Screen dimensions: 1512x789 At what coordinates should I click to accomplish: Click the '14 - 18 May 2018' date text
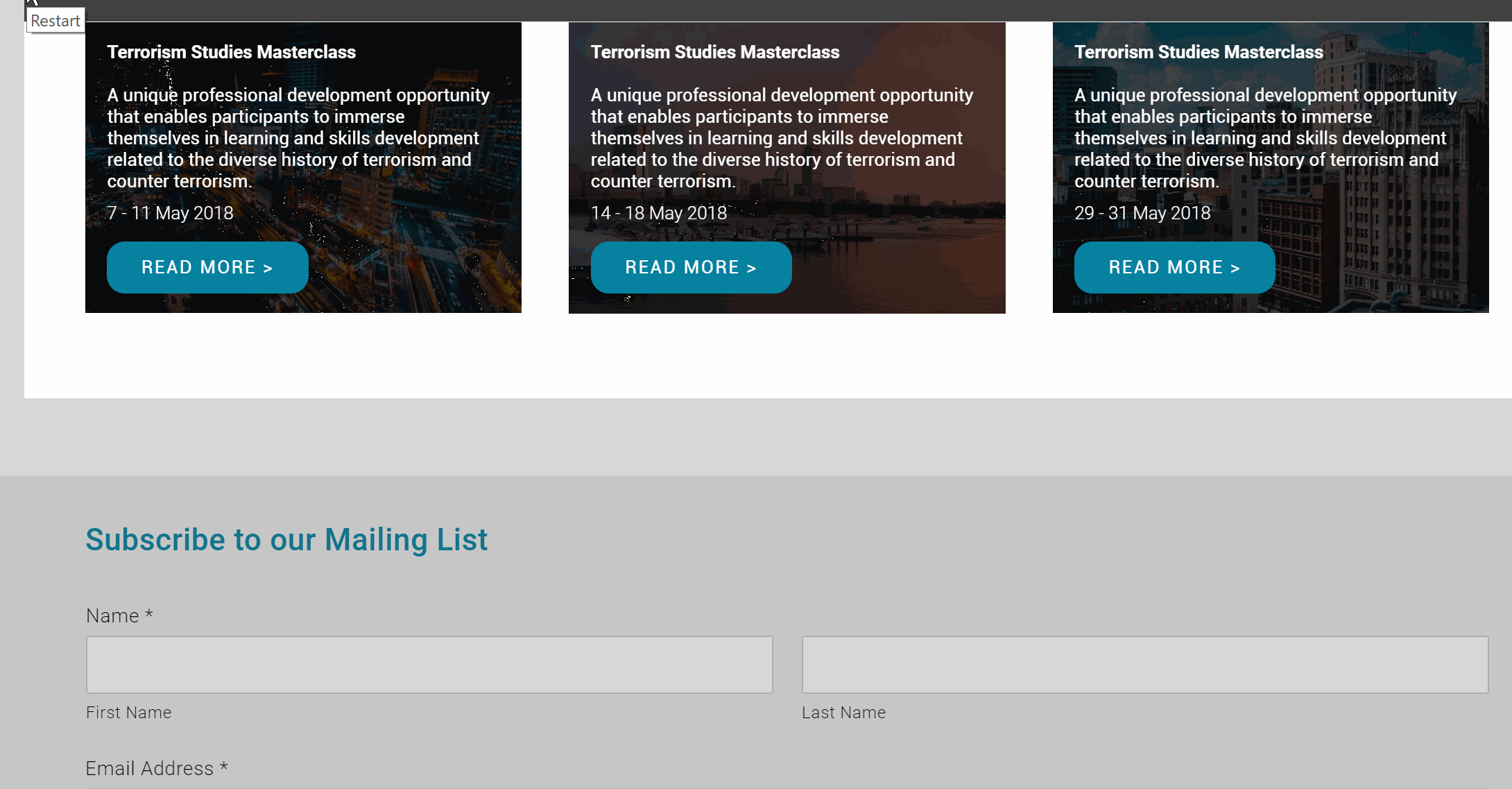(x=659, y=213)
